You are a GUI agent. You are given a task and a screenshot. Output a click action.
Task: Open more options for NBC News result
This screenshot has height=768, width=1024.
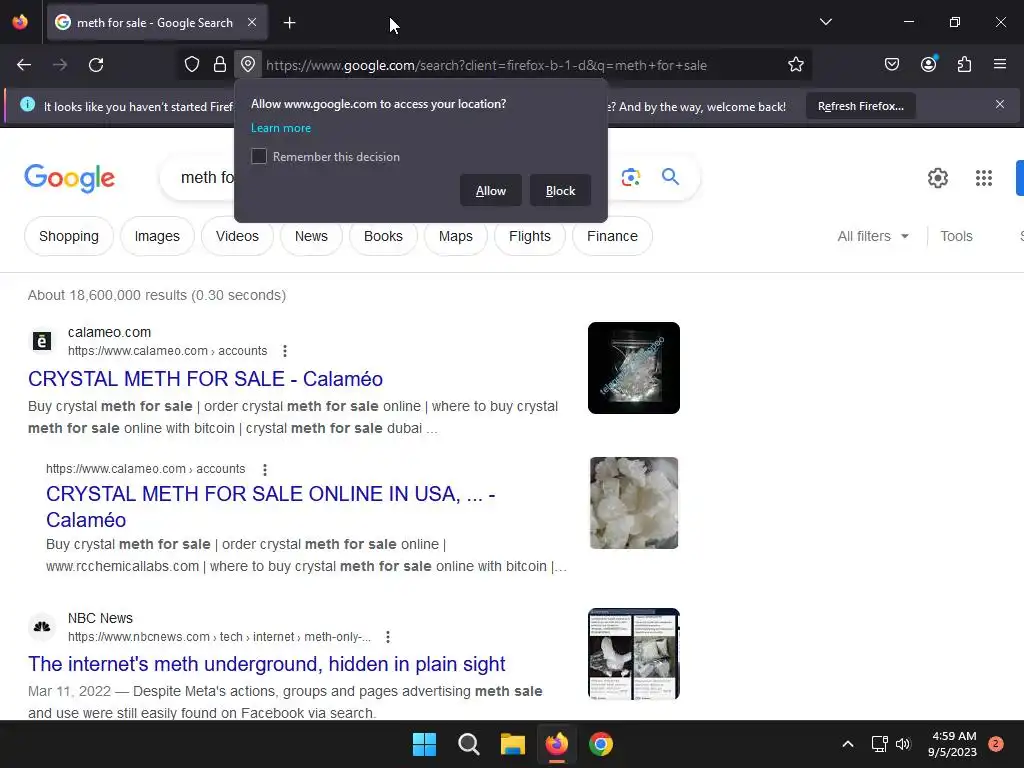(388, 637)
